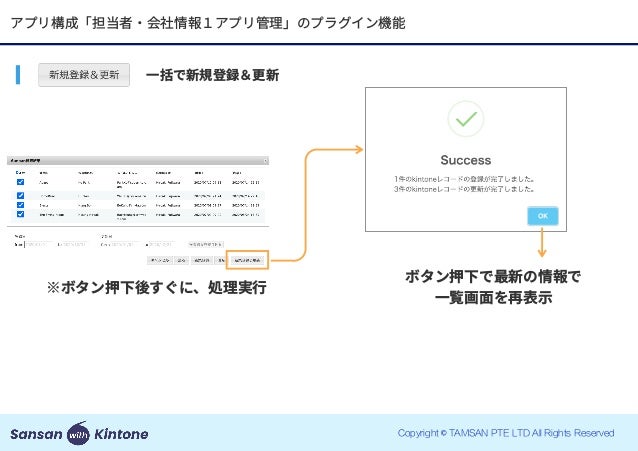Image resolution: width=638 pixels, height=451 pixels.
Task: Click the note "※ボタン押下後すぐに、処理実行"
Action: [157, 287]
